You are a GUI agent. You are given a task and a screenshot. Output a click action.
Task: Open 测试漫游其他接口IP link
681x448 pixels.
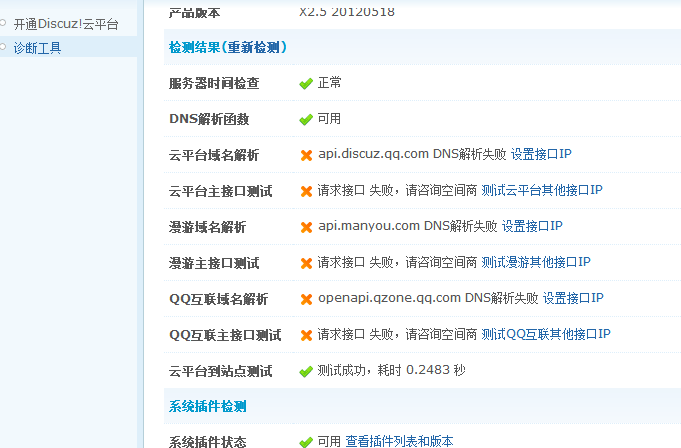click(536, 262)
